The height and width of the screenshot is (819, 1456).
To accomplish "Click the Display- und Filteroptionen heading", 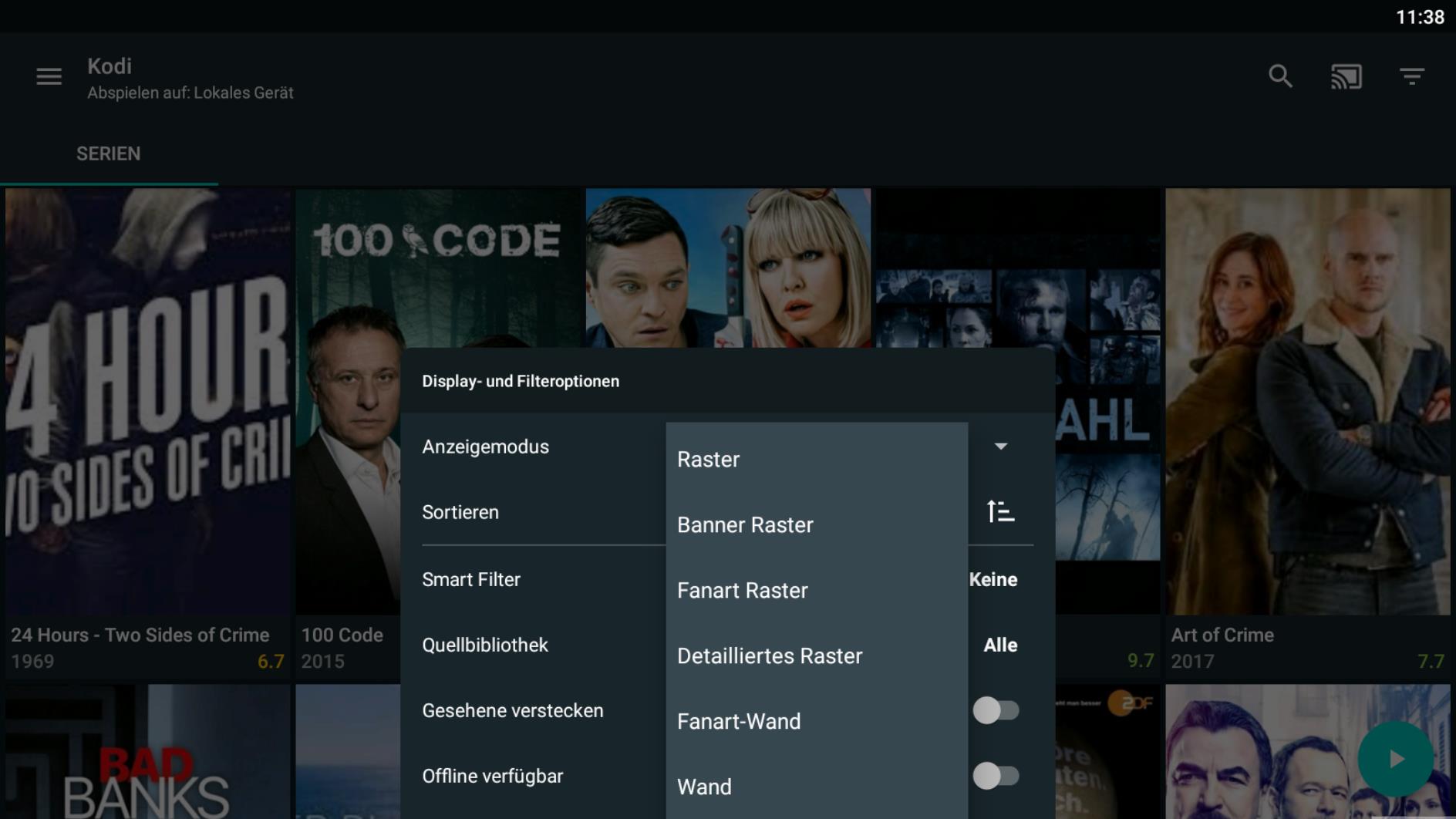I will click(521, 381).
